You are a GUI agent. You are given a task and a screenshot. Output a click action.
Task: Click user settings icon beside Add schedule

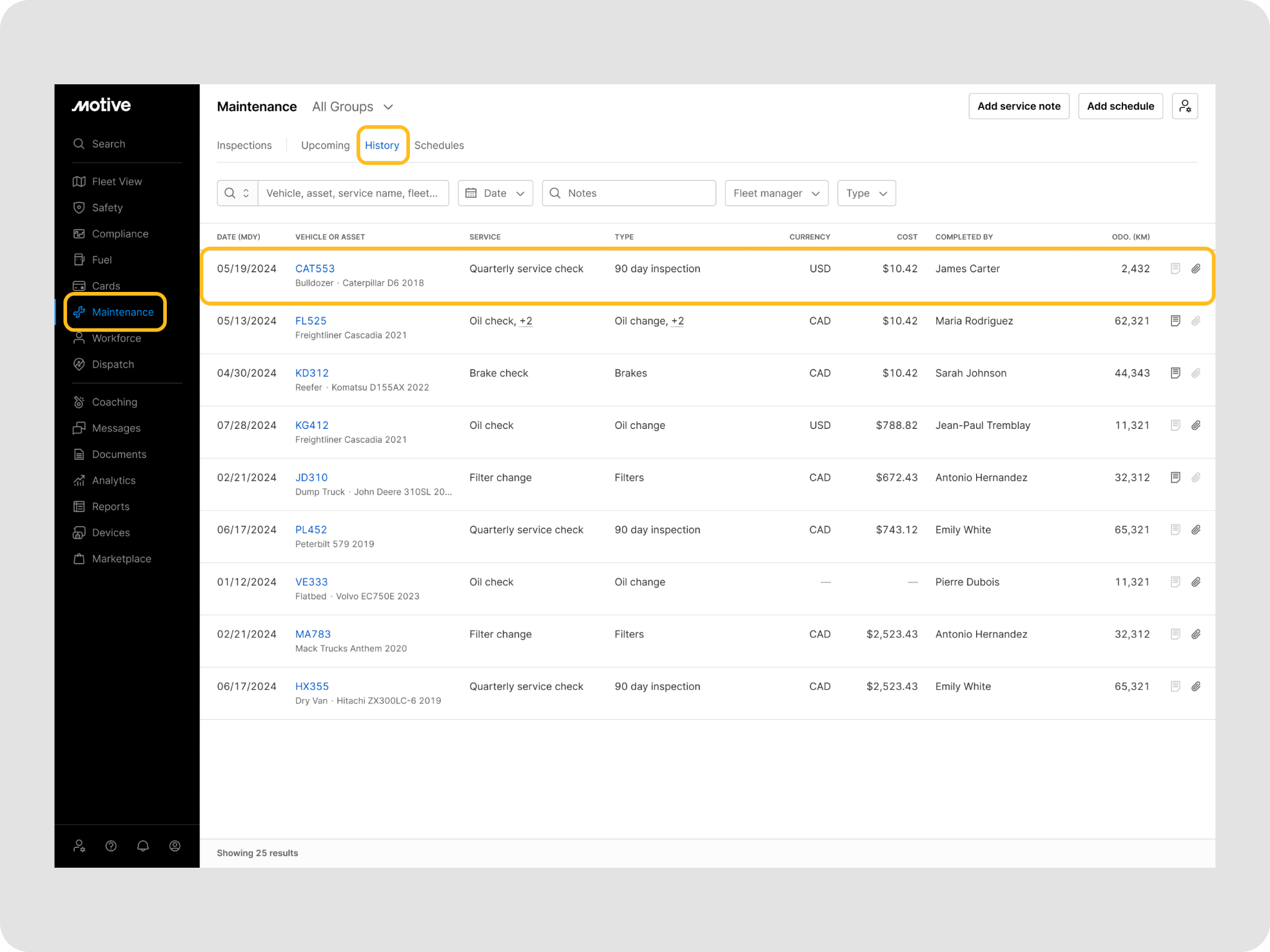[1184, 106]
